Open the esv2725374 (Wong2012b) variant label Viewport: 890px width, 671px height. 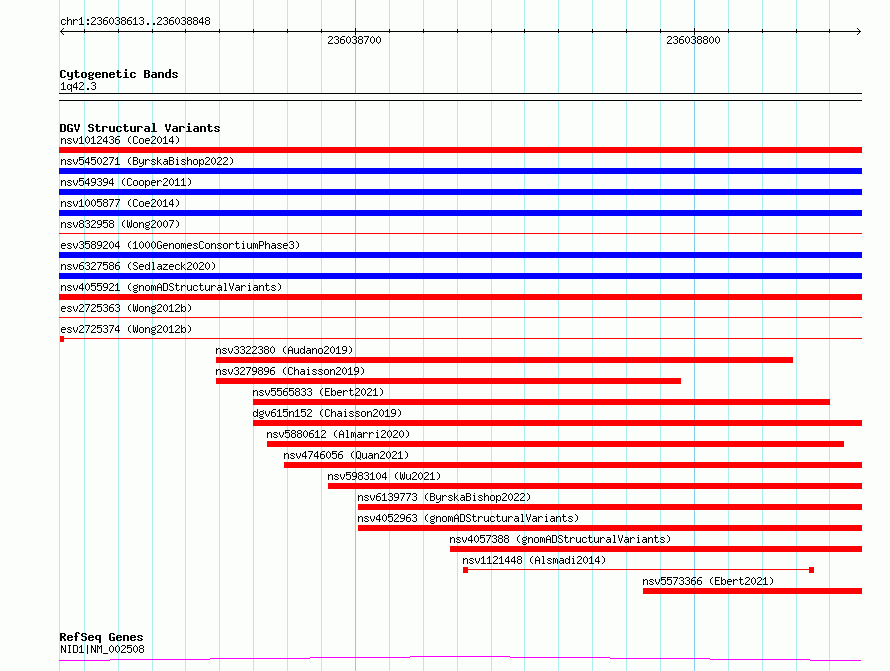click(126, 329)
